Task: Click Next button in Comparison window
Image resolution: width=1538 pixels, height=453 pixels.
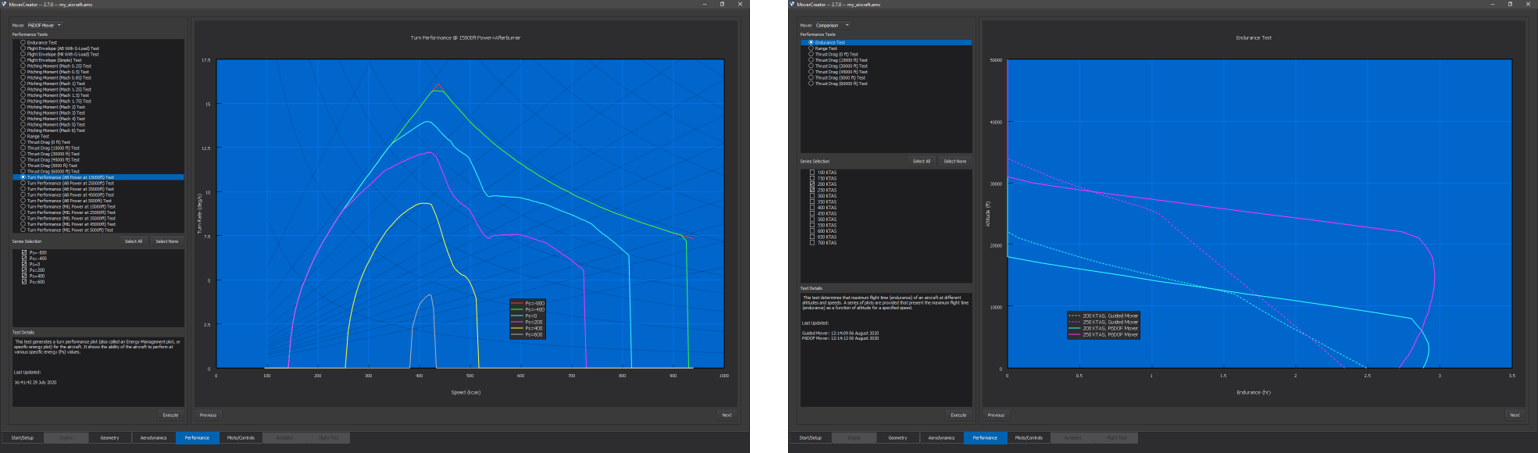Action: click(x=1515, y=414)
